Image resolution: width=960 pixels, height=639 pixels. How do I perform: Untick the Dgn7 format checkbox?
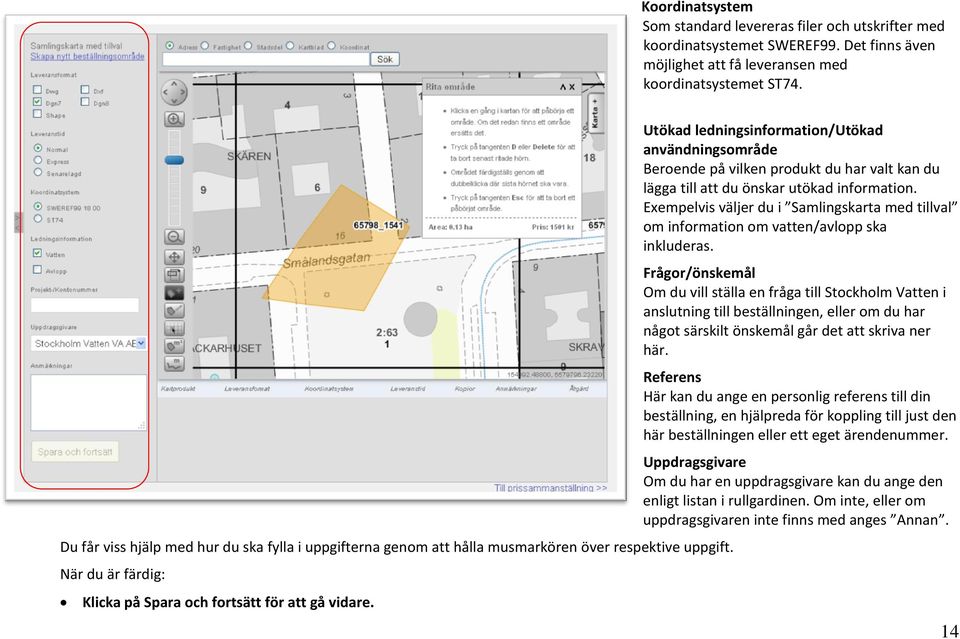coord(37,102)
